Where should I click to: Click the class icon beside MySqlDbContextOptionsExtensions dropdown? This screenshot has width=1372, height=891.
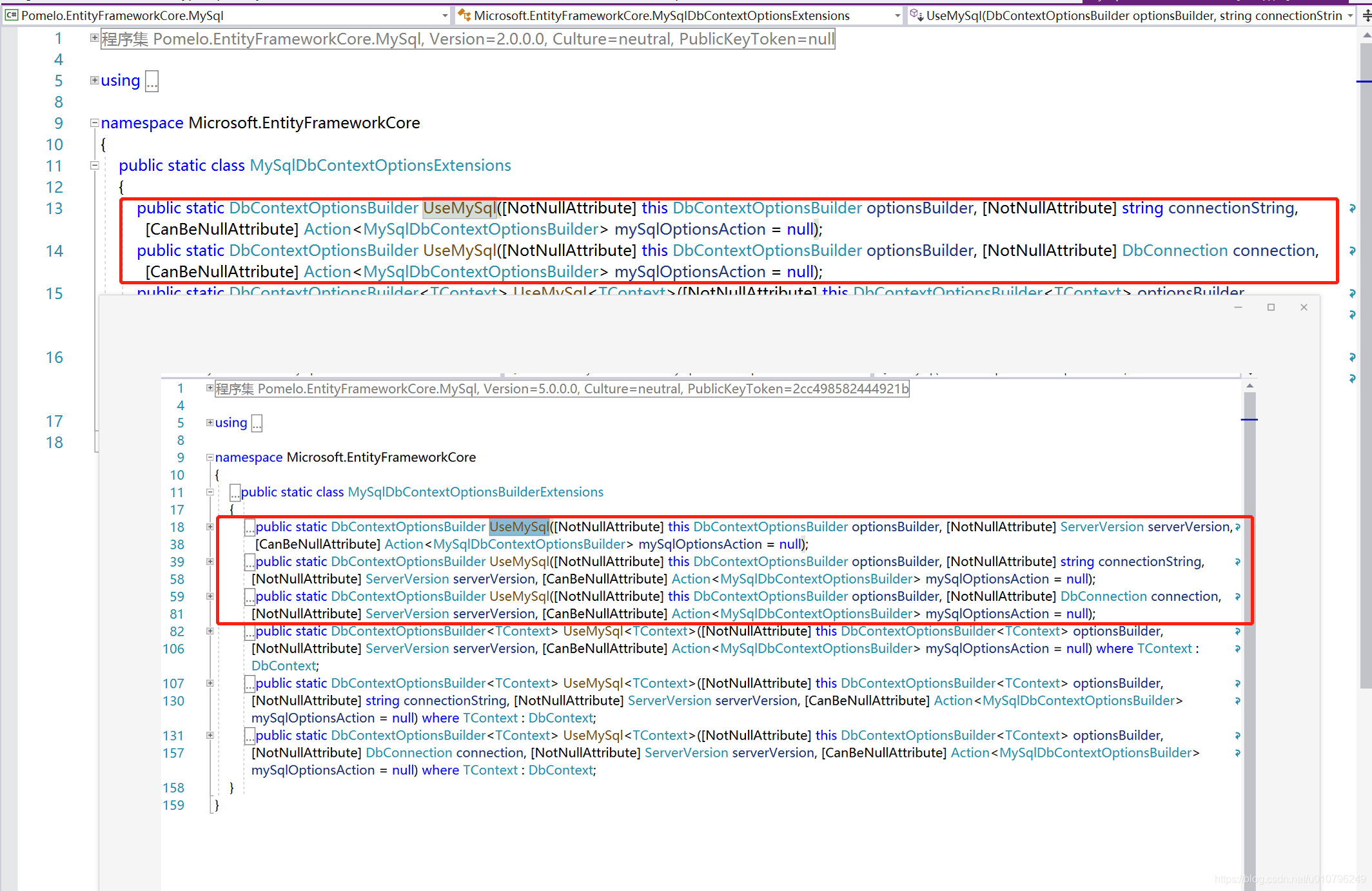[464, 15]
